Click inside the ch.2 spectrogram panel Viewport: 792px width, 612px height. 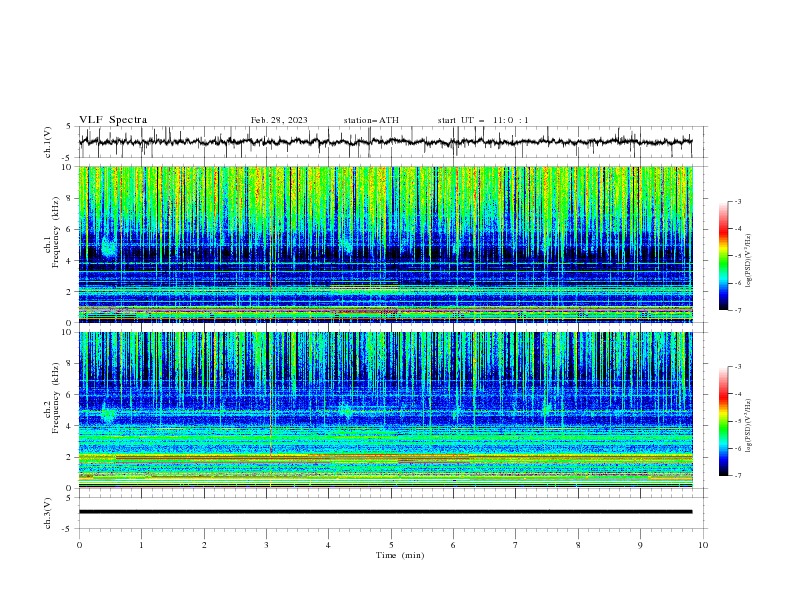coord(386,410)
